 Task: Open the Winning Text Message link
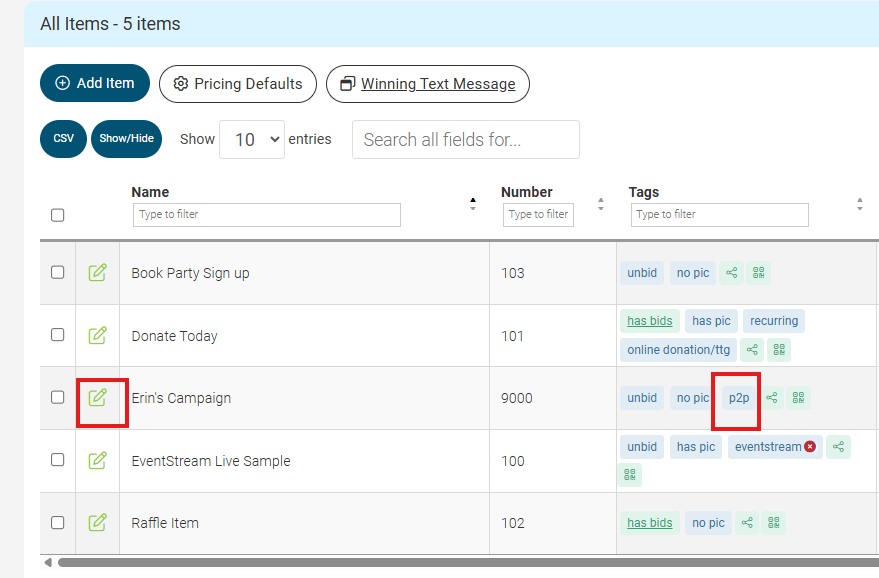pos(428,84)
